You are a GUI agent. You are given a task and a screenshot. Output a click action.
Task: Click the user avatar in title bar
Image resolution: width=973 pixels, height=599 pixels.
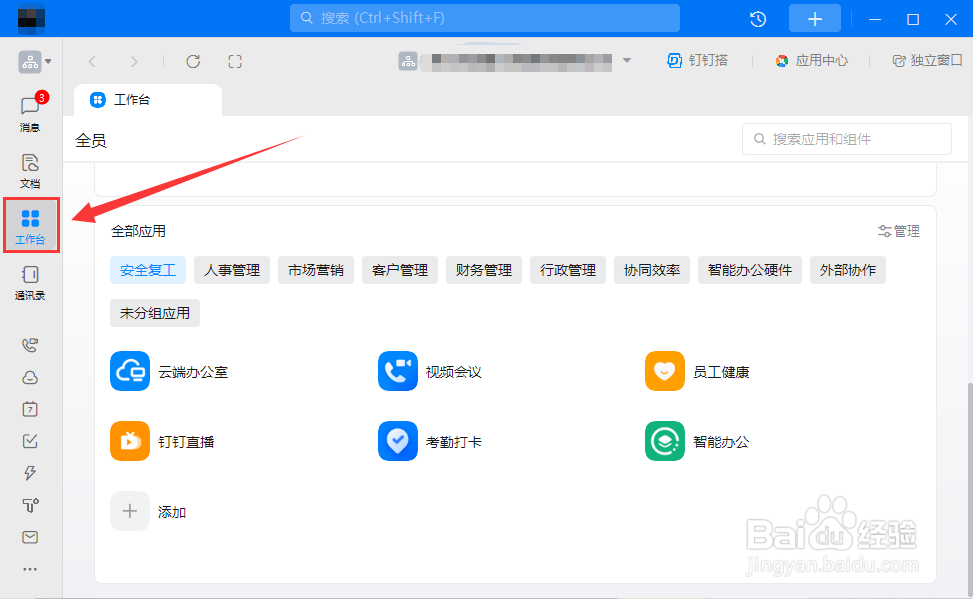click(x=31, y=18)
